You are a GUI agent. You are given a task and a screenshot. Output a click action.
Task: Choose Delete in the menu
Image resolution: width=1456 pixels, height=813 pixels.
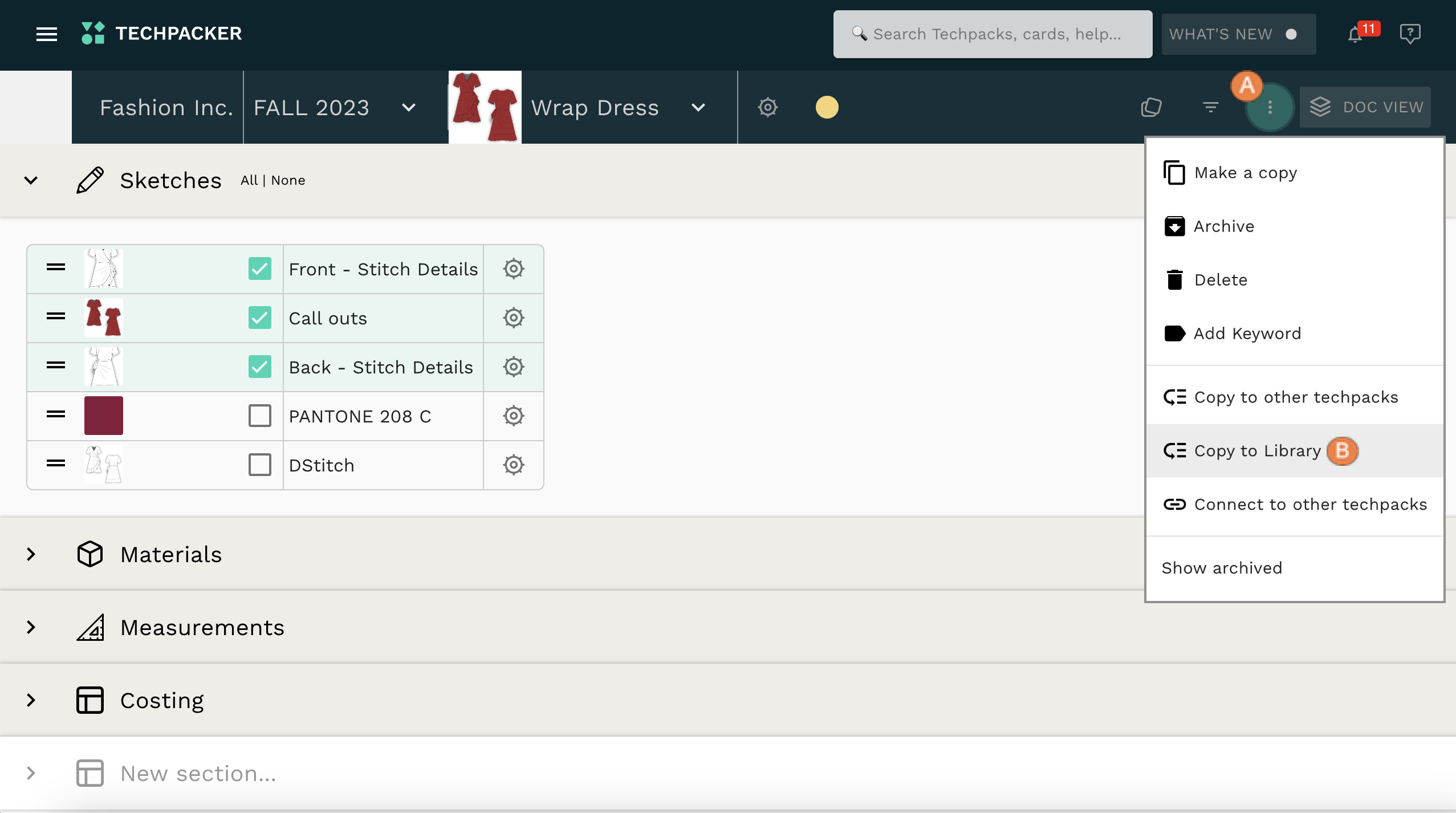[1294, 280]
